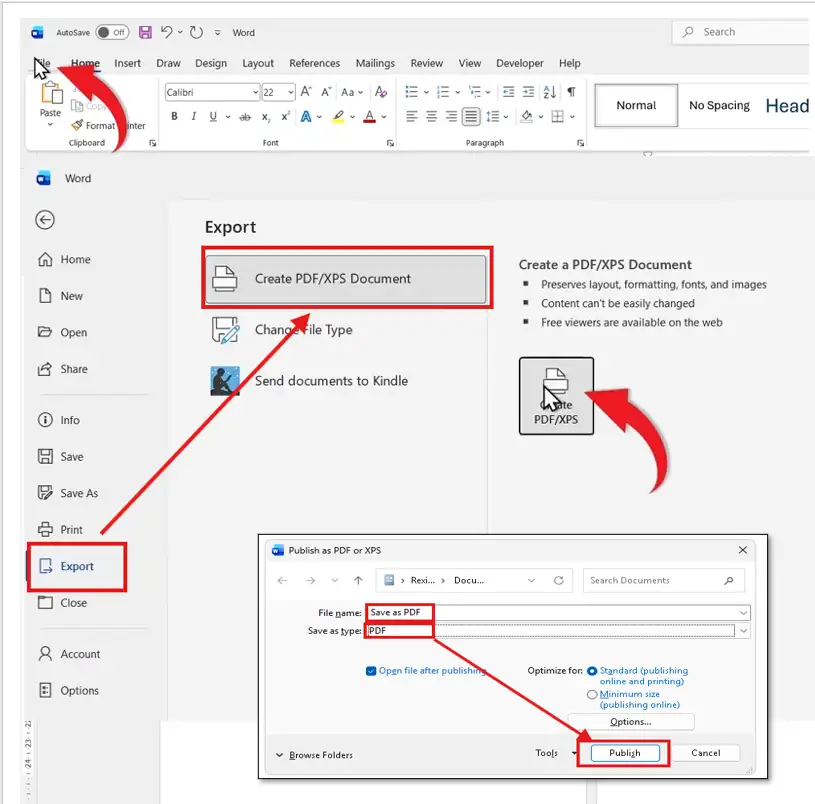The image size is (815, 804).
Task: Click the Bullets list icon
Action: pyautogui.click(x=411, y=92)
